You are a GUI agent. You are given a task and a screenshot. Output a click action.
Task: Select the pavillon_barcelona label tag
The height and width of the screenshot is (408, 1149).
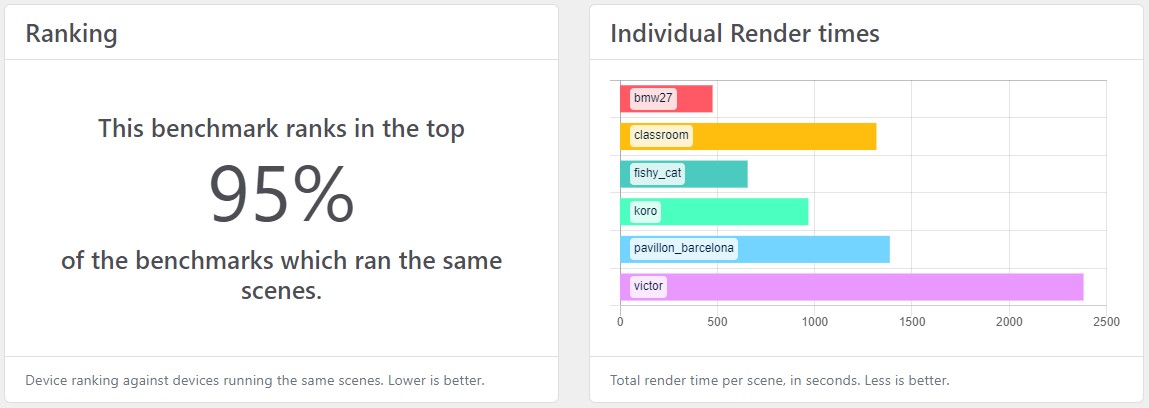coord(684,249)
